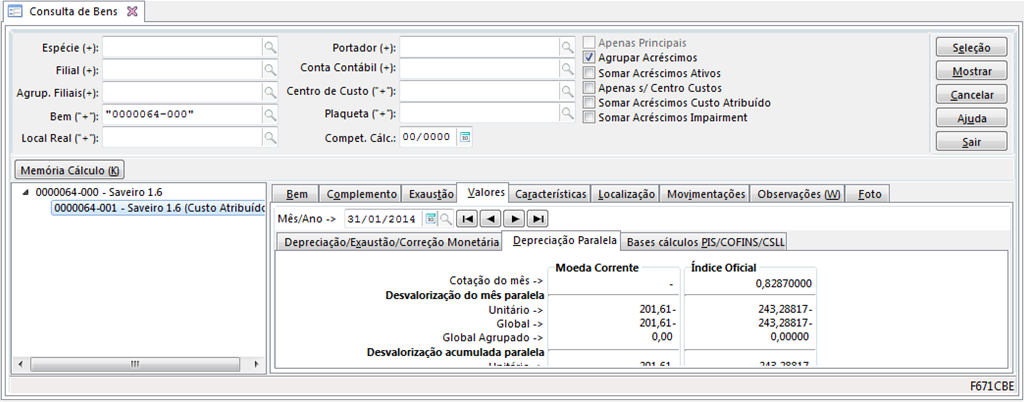1024x402 pixels.
Task: Go to the previous month record
Action: [490, 218]
